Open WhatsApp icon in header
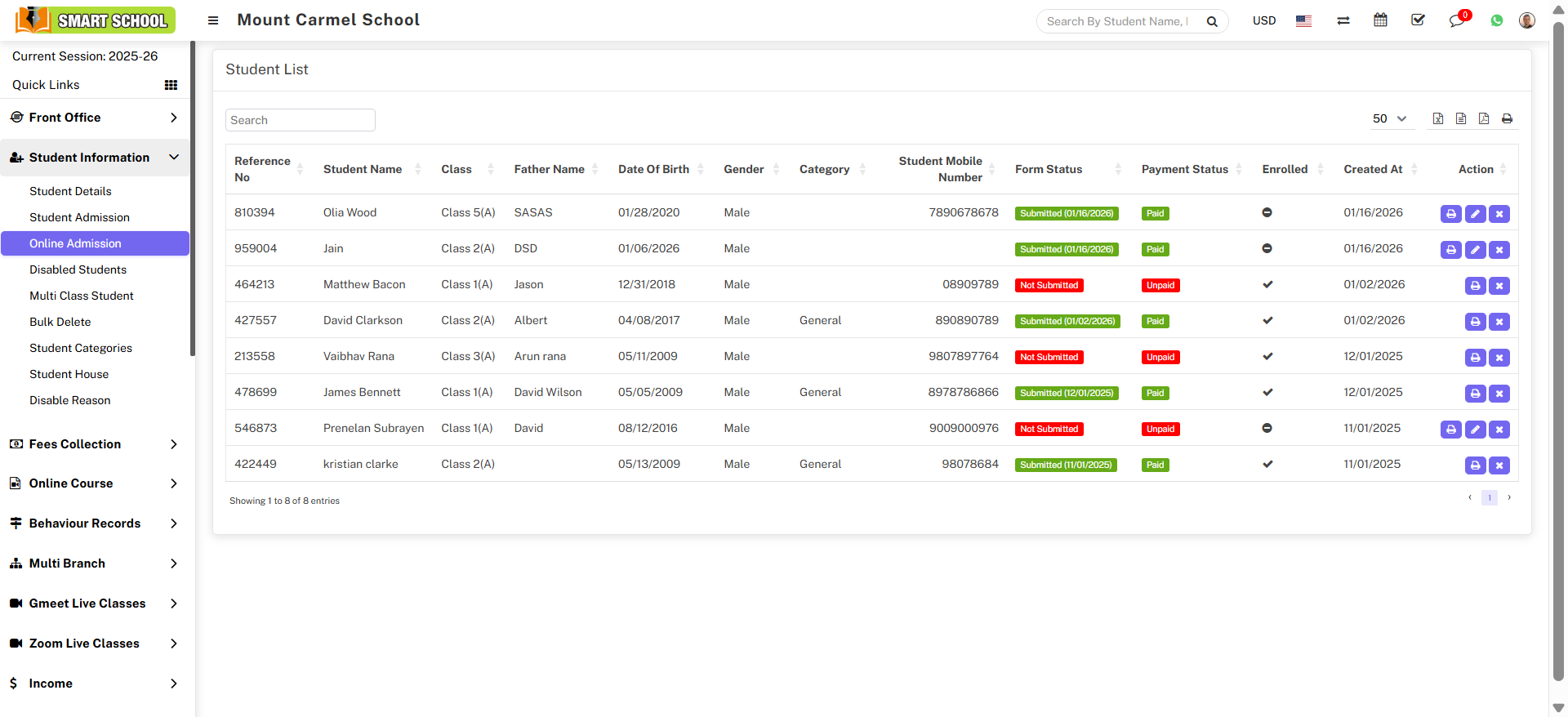This screenshot has height=717, width=1568. coord(1496,21)
